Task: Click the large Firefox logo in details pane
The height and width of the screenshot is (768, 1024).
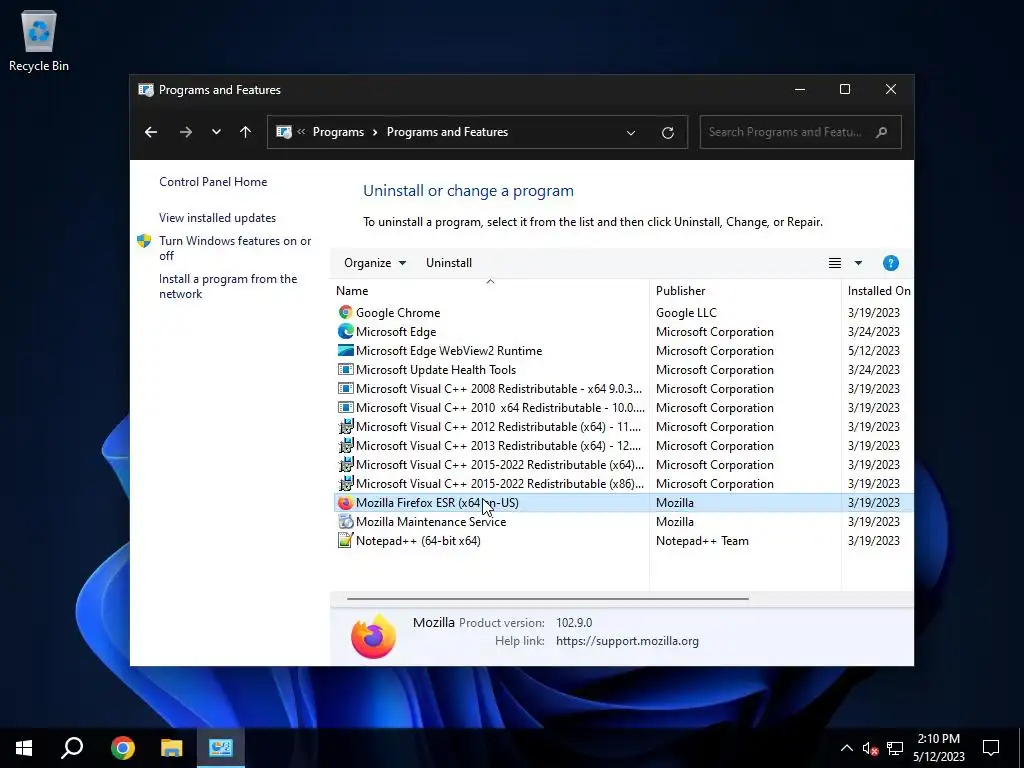Action: 373,636
